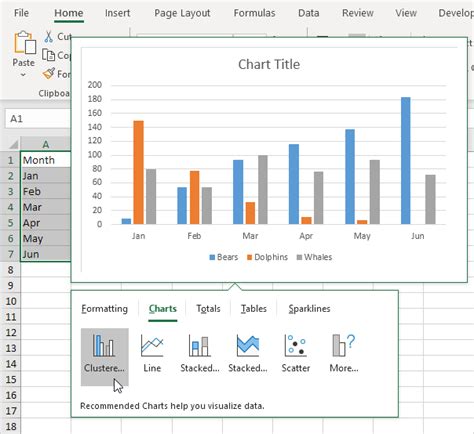Switch to the Home ribbon tab
This screenshot has height=434, width=474.
point(69,13)
